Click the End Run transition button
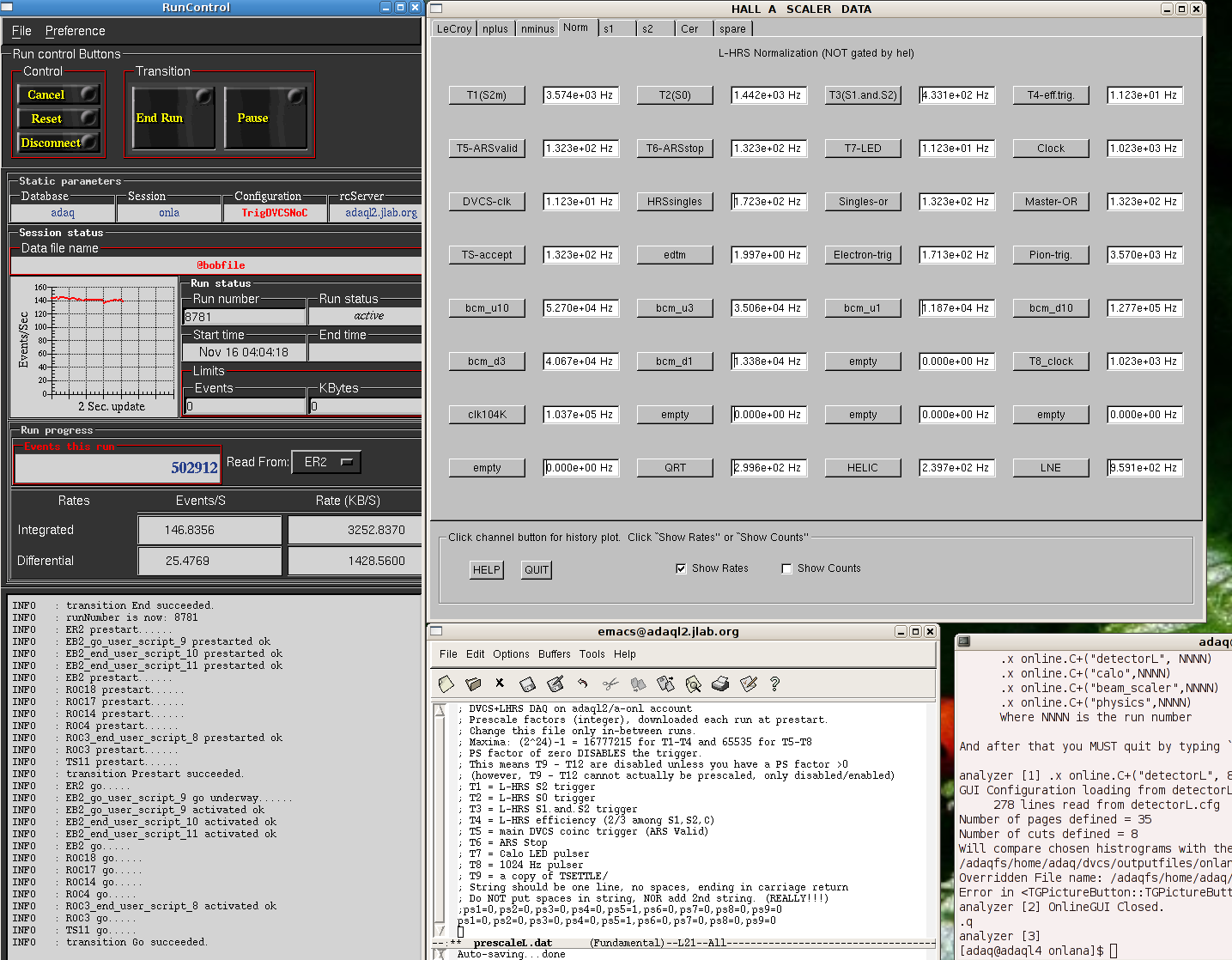Screen dimensions: 1232x960 click(173, 118)
